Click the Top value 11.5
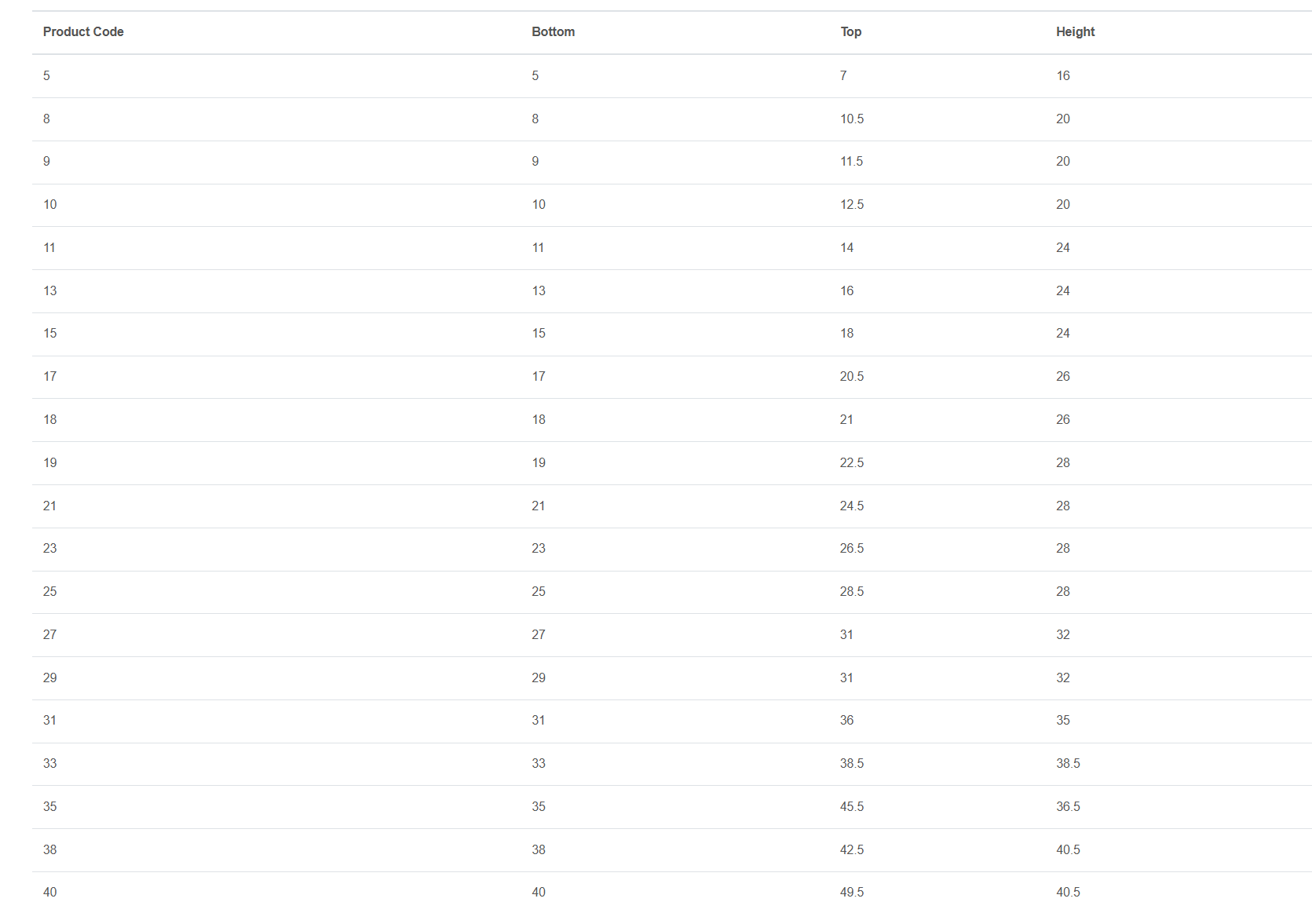This screenshot has height=924, width=1312. pos(851,162)
